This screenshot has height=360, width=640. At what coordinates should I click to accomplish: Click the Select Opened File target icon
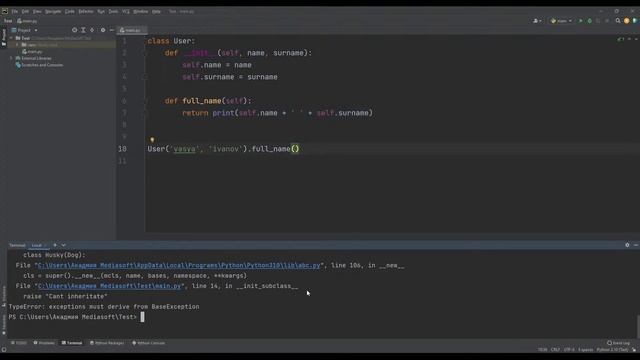click(x=74, y=30)
